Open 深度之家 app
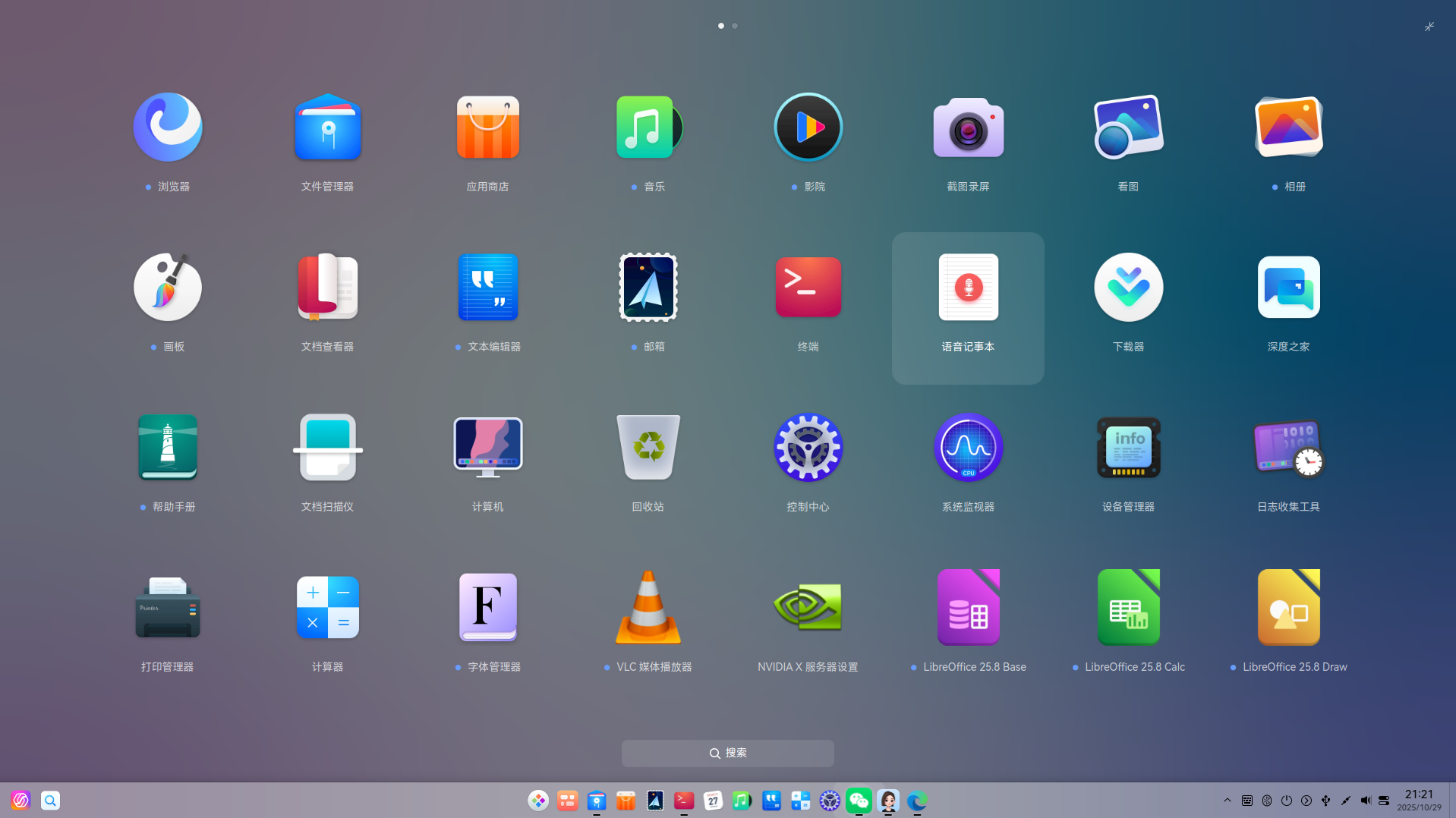 coord(1289,288)
